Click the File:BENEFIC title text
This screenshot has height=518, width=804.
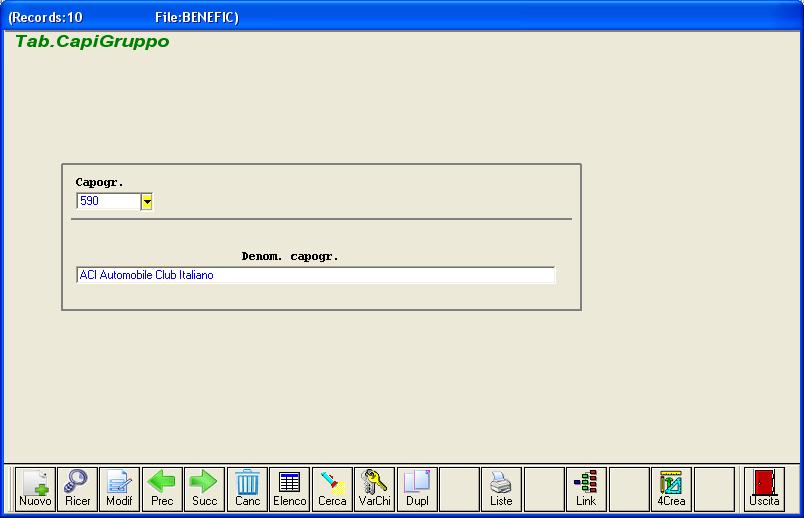[196, 17]
